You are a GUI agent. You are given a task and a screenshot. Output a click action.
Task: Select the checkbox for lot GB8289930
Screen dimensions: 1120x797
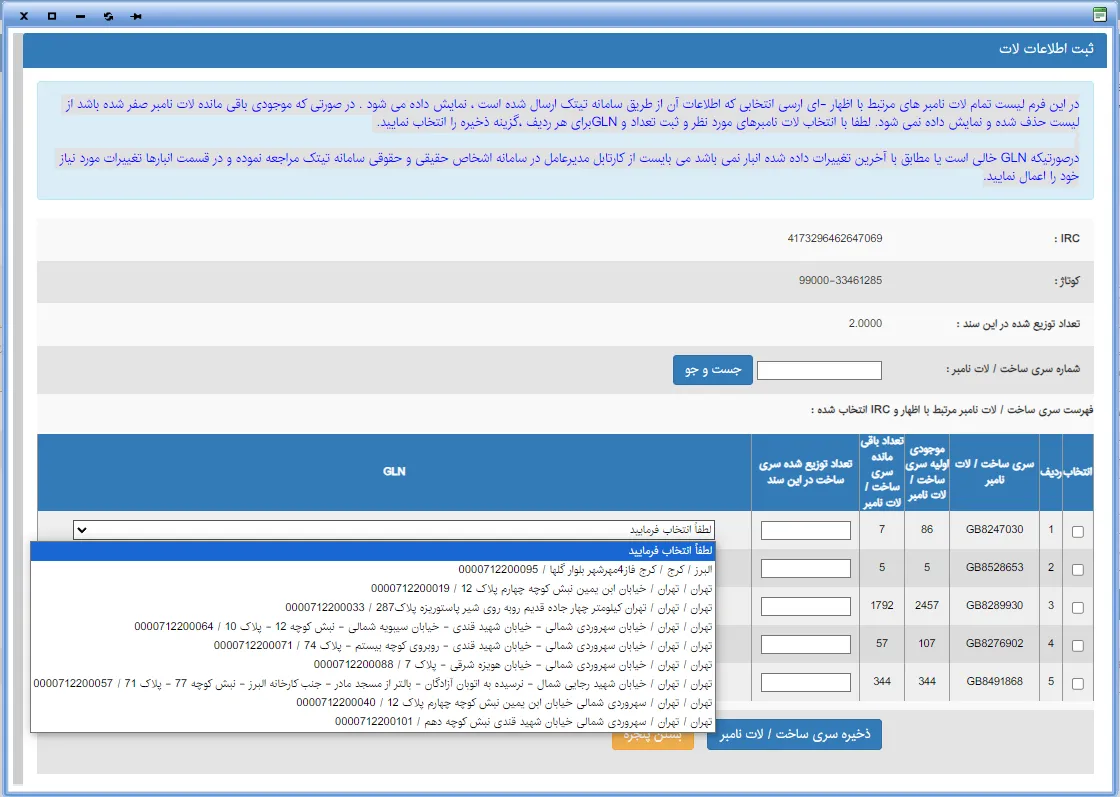(1077, 608)
